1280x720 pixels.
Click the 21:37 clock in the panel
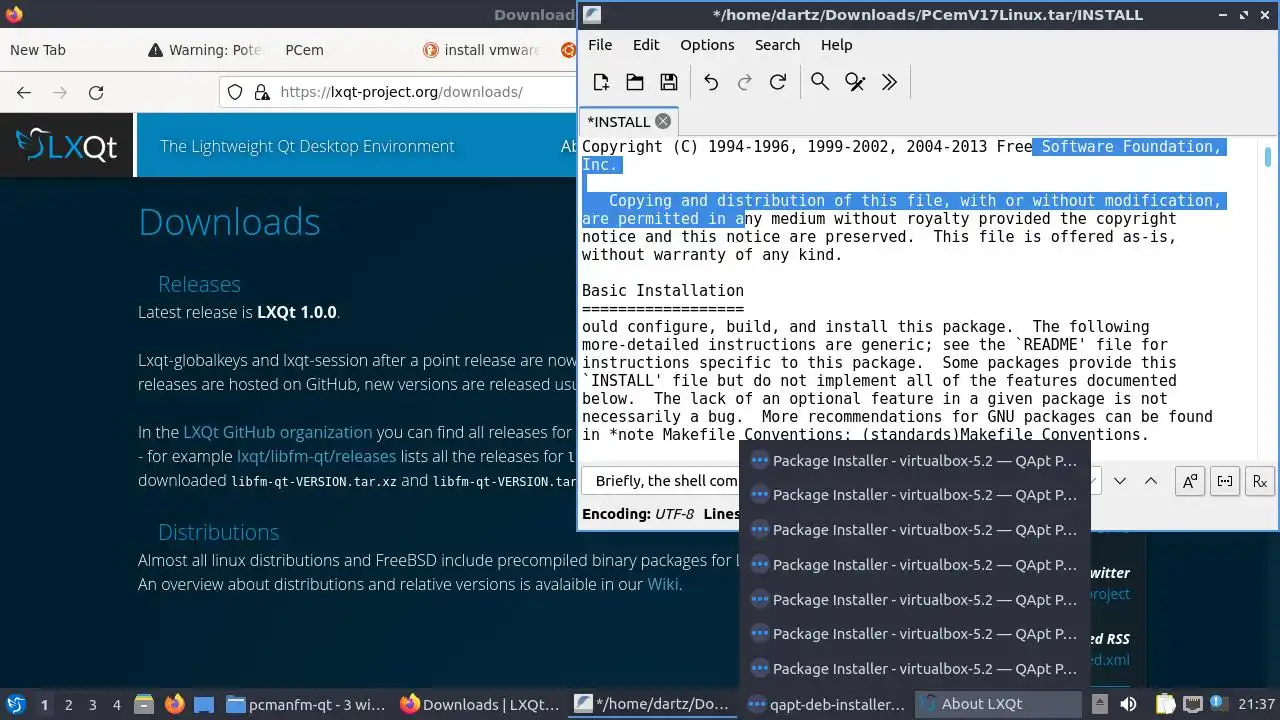(1256, 704)
